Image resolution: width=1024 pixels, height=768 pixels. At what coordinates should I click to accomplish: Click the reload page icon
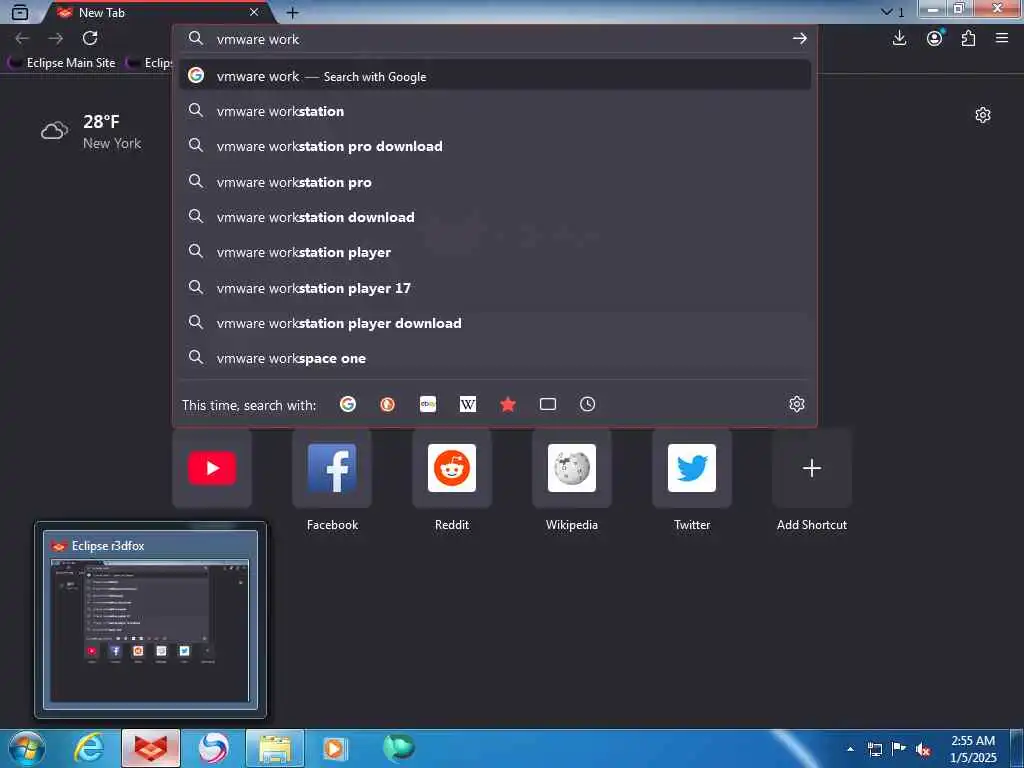(90, 39)
